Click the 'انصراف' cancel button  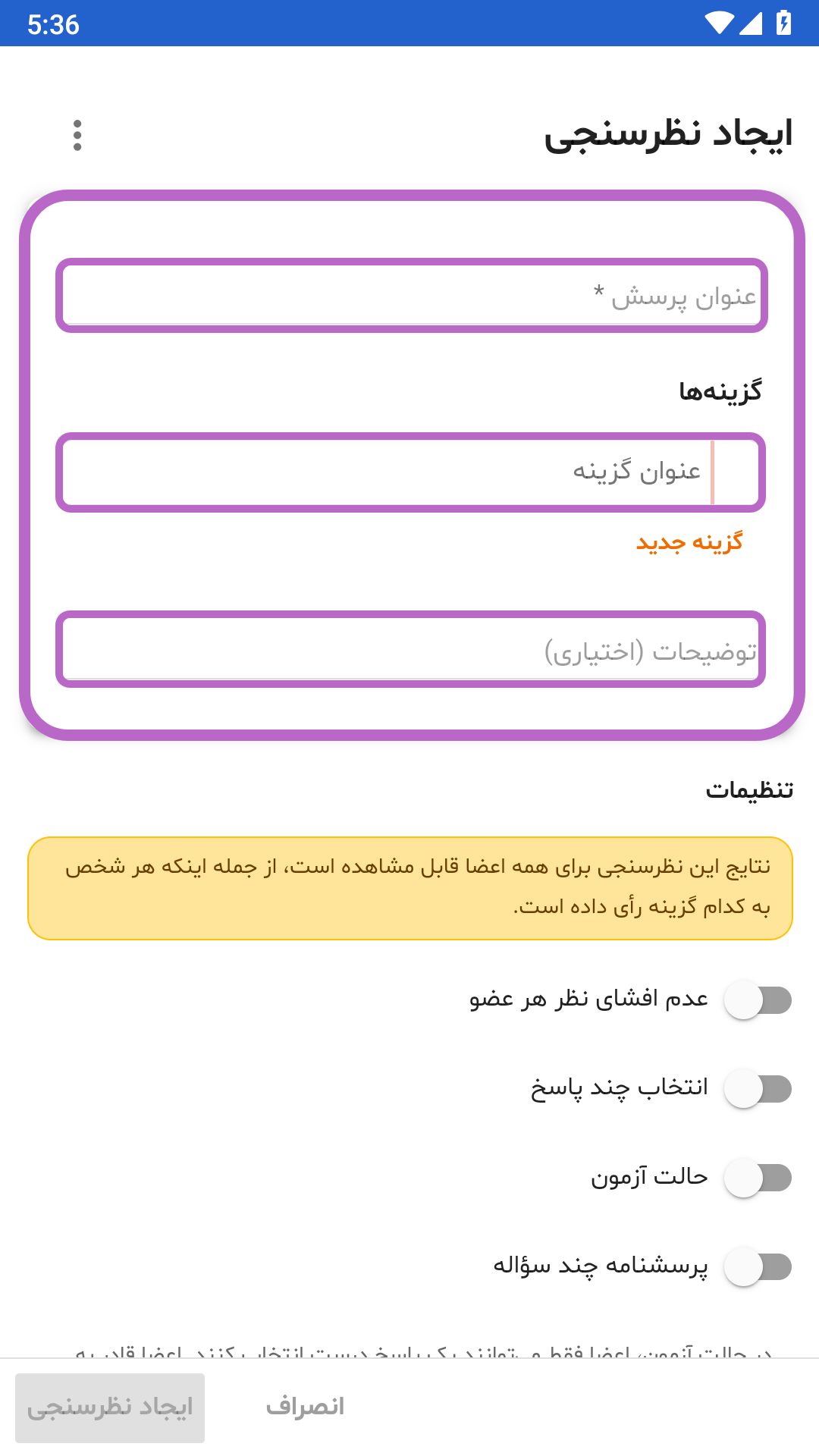(x=305, y=1407)
